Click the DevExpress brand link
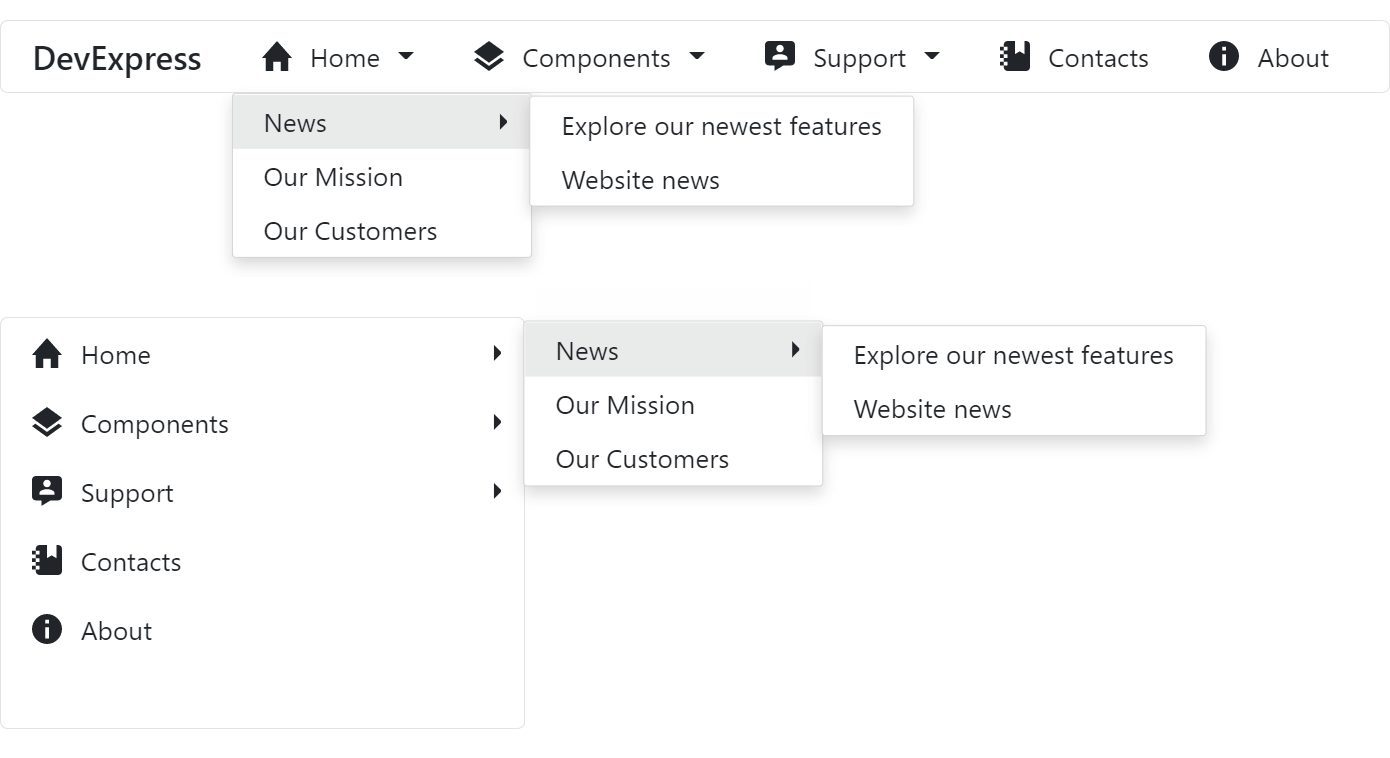Image resolution: width=1390 pixels, height=758 pixels. pos(117,58)
